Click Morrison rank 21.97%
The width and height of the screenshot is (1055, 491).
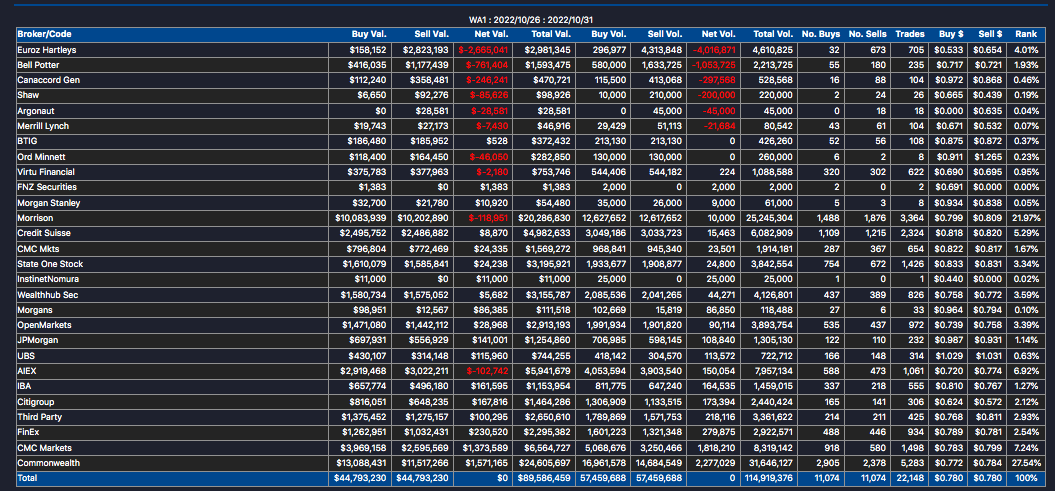point(1026,218)
